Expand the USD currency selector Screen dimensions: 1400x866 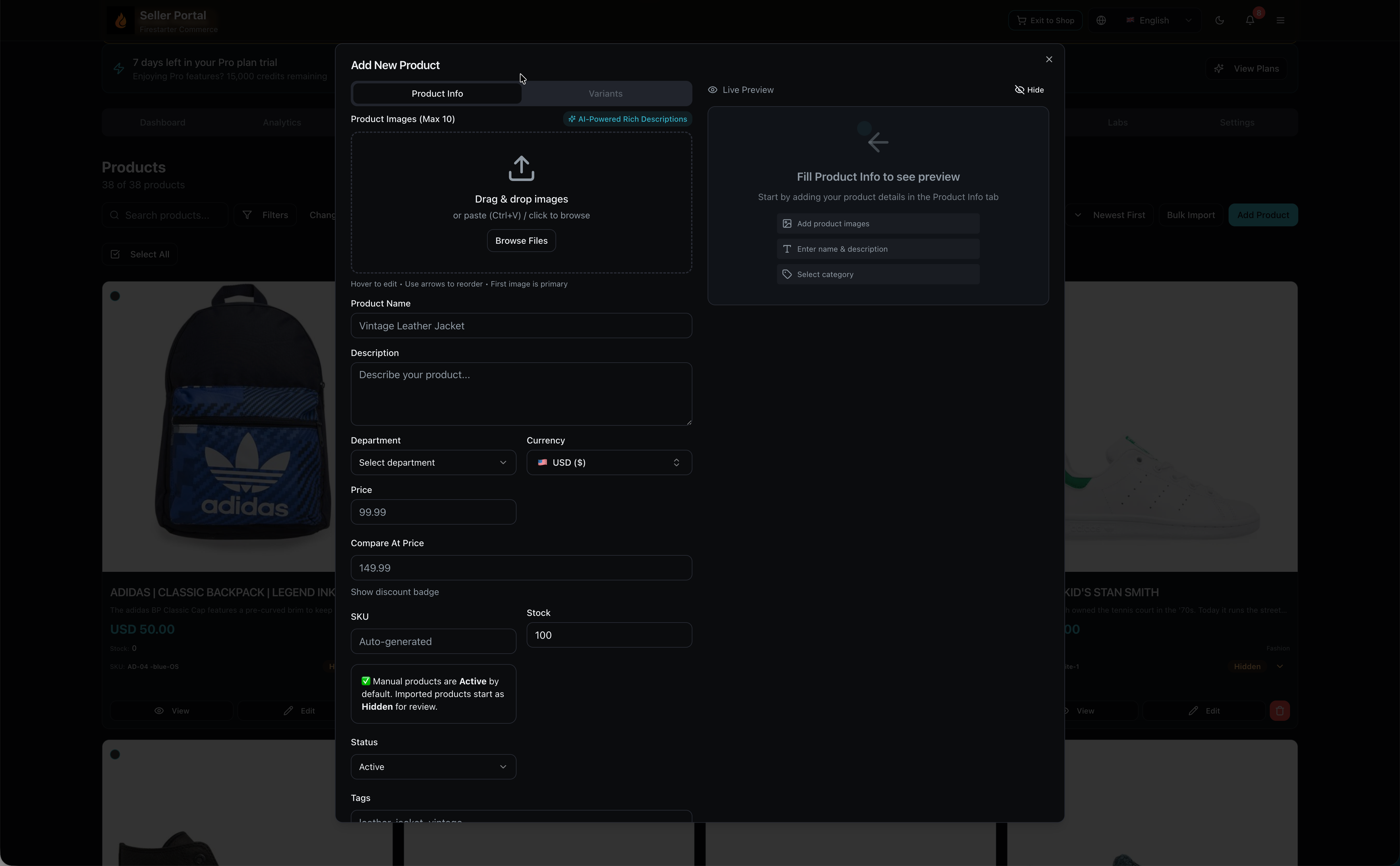click(x=609, y=463)
